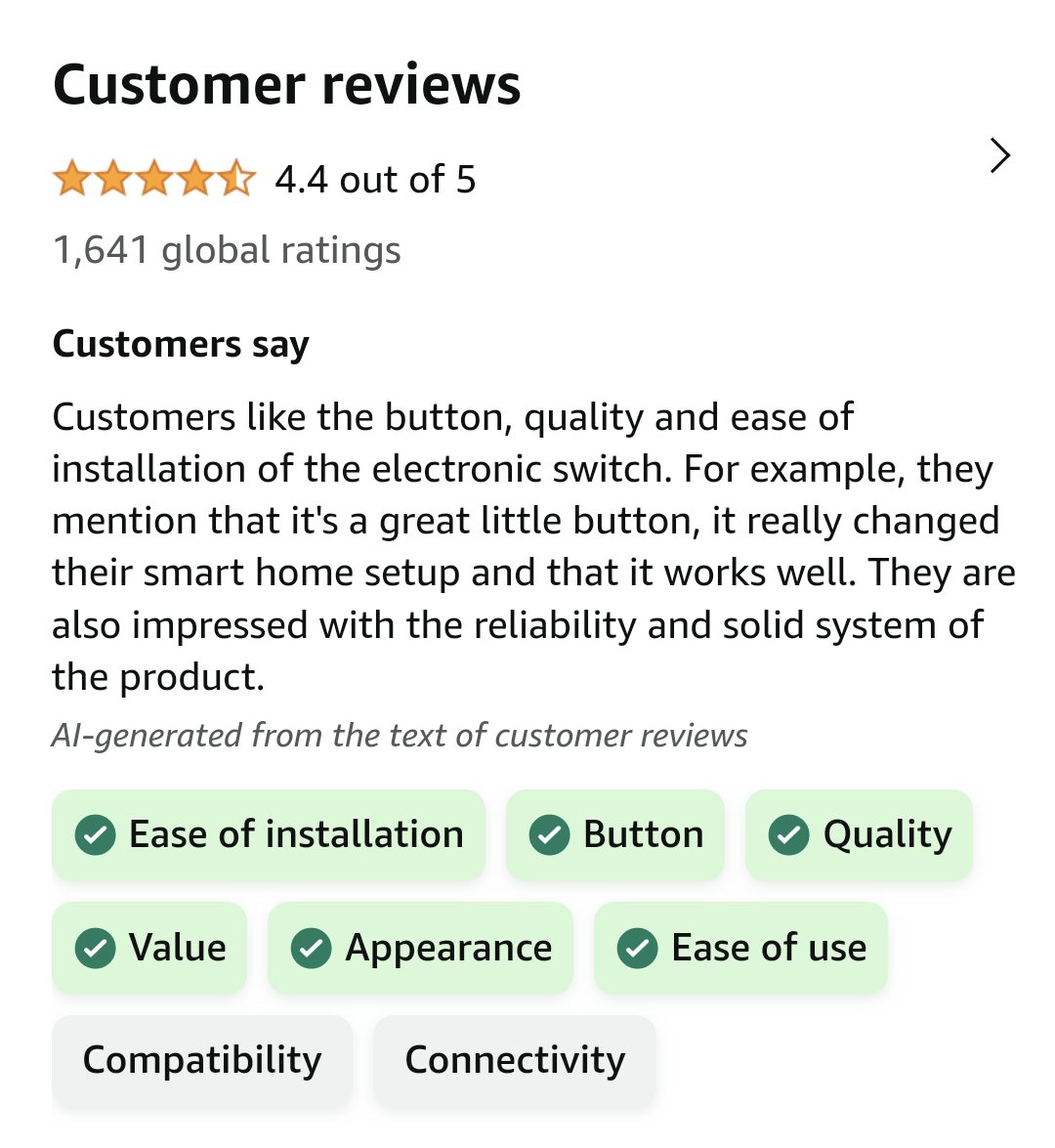The height and width of the screenshot is (1148, 1055).
Task: Select the Ease of installation tag
Action: pos(269,835)
